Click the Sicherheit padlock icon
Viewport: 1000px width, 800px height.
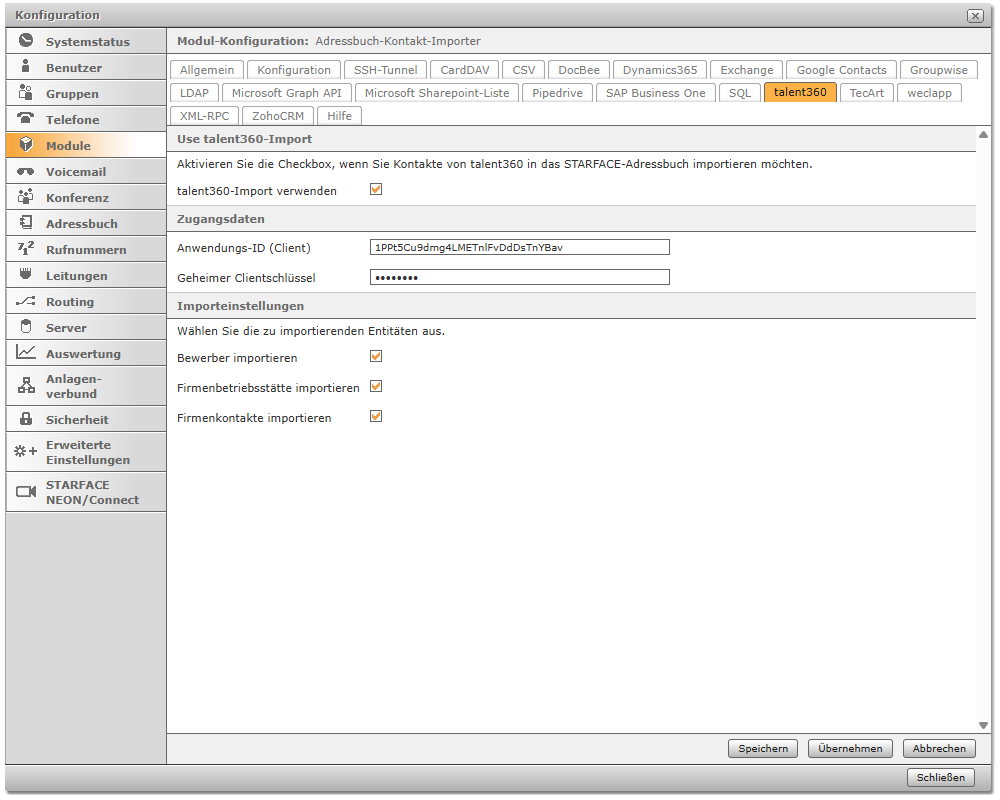(26, 419)
